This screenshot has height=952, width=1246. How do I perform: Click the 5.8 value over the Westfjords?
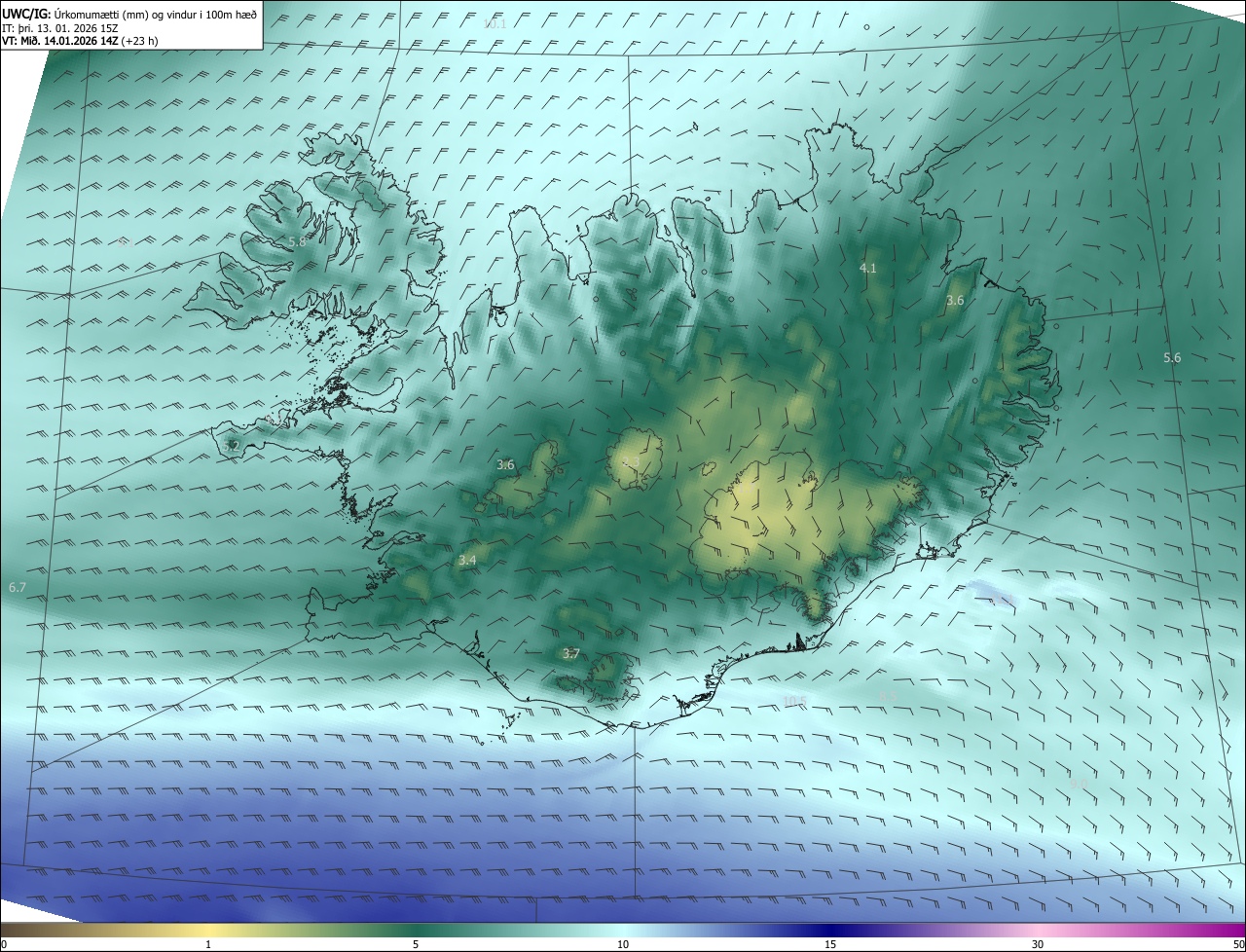297,241
